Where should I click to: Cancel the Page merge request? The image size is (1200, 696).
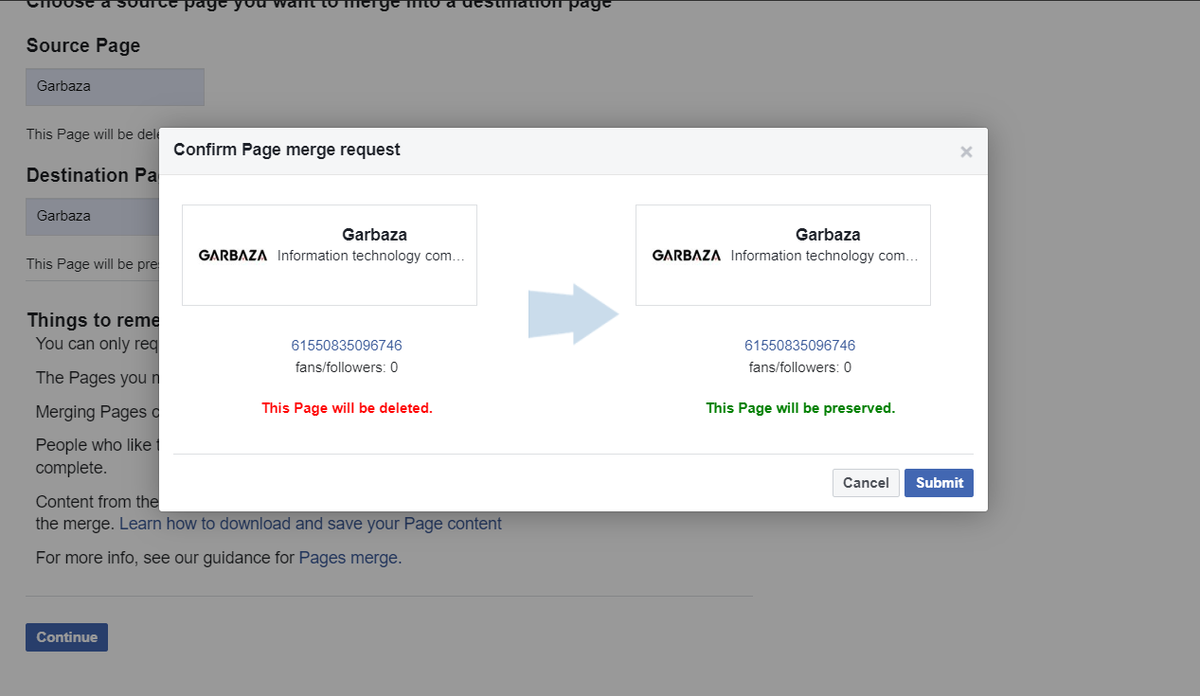[x=865, y=483]
